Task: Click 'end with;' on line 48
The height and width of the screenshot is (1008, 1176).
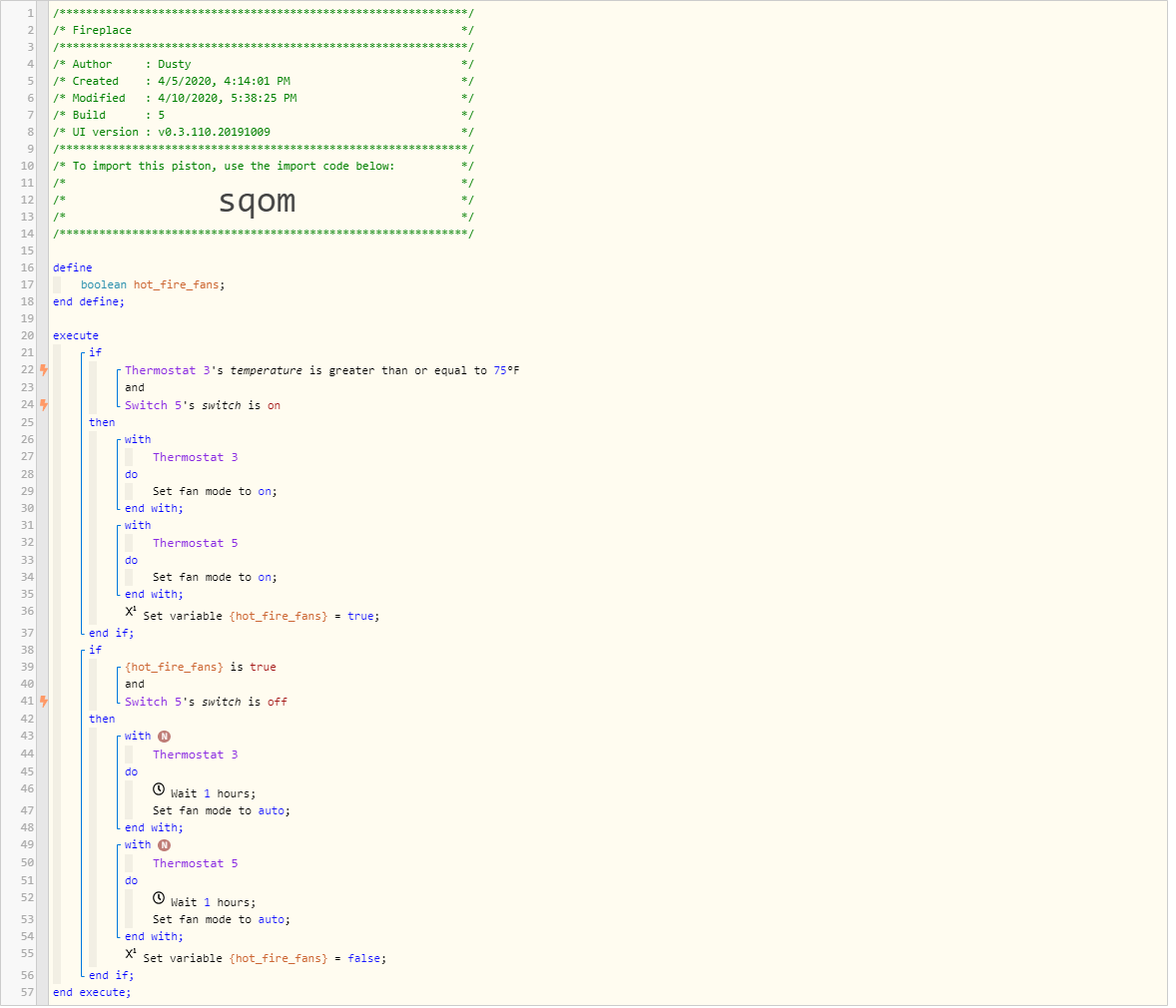Action: [x=154, y=828]
